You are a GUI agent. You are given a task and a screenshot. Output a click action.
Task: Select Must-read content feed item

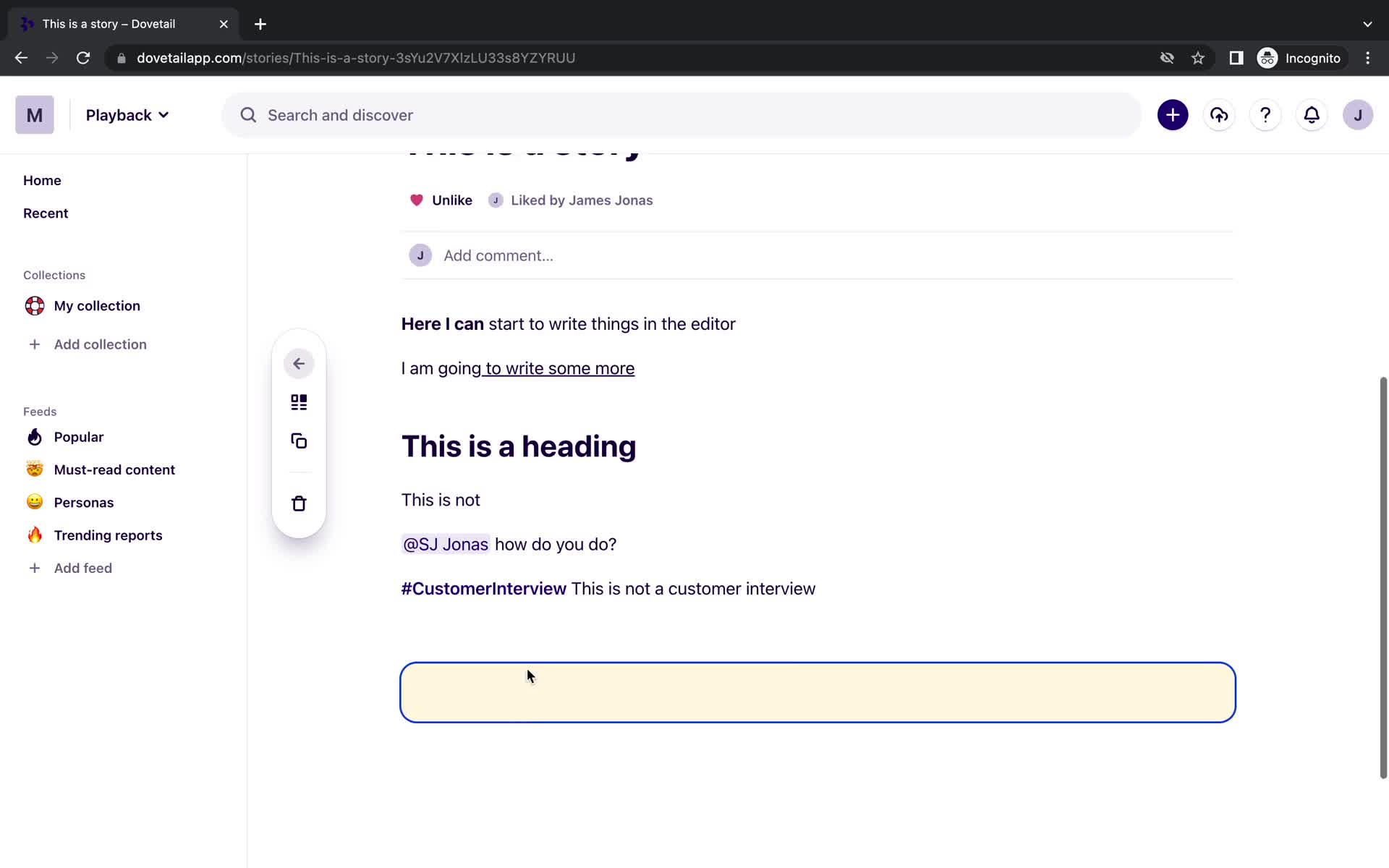point(115,469)
